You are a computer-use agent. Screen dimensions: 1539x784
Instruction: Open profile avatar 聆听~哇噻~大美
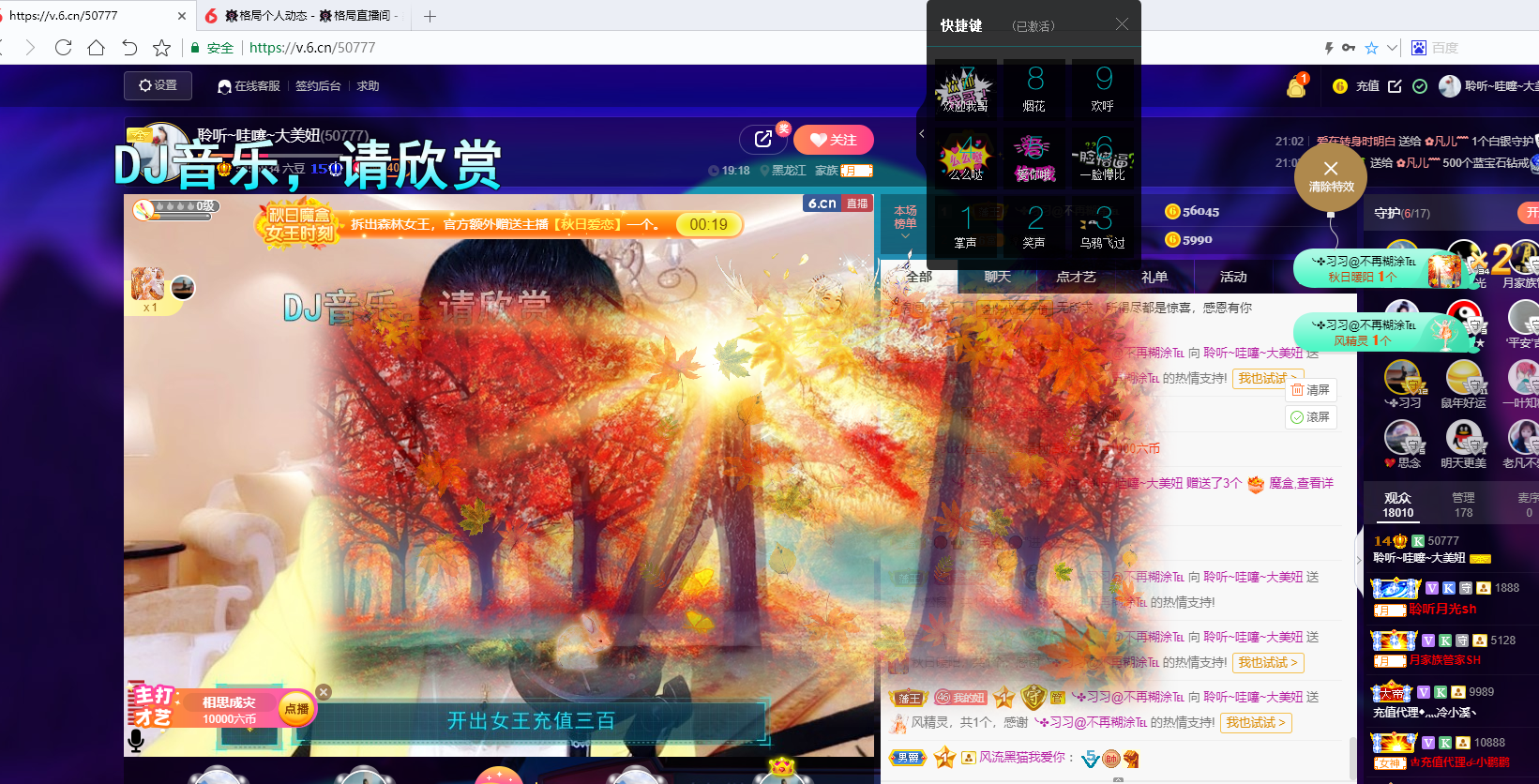(x=1451, y=85)
